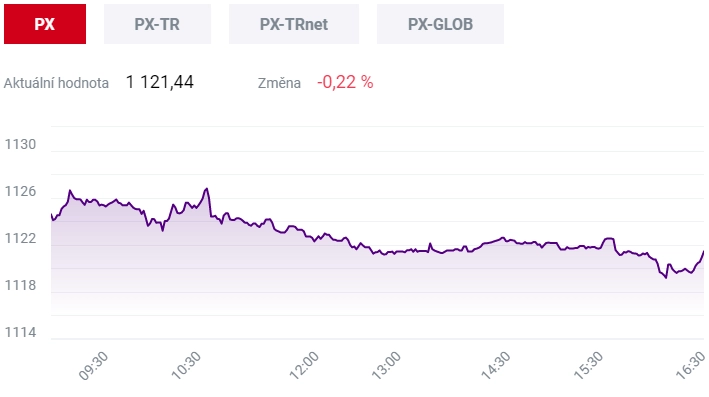Switch to the PX-TR tab

[157, 24]
